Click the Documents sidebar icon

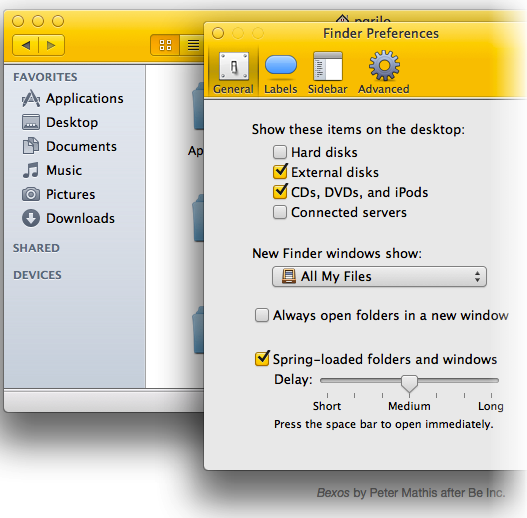pos(31,146)
